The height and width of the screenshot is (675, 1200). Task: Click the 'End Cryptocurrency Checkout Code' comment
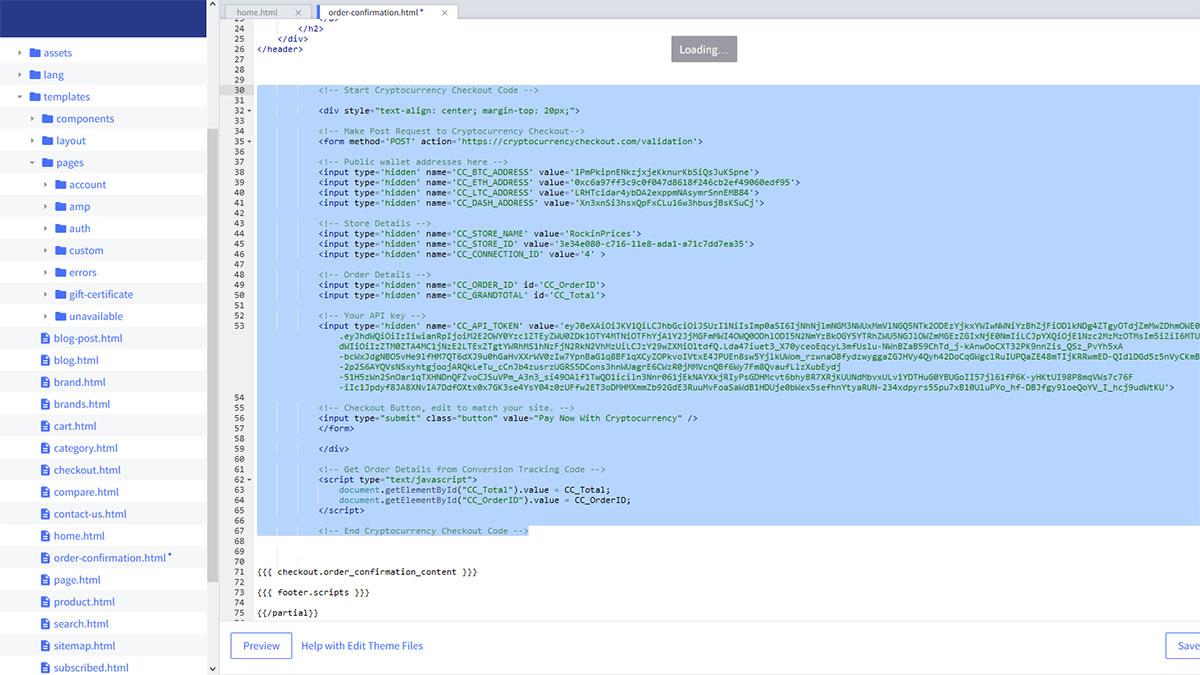(x=423, y=531)
